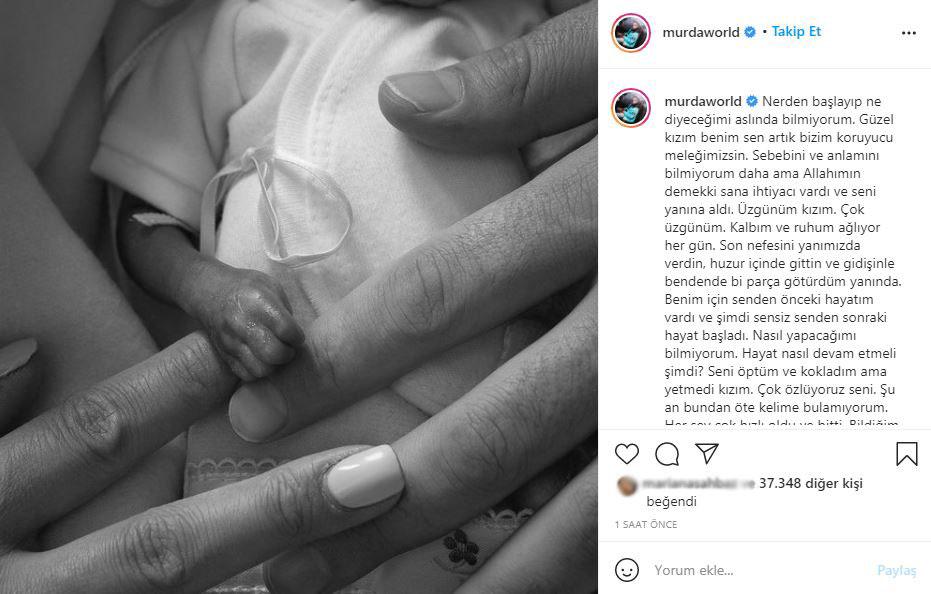Open murdaworld username link in caption
The height and width of the screenshot is (594, 931).
[703, 101]
